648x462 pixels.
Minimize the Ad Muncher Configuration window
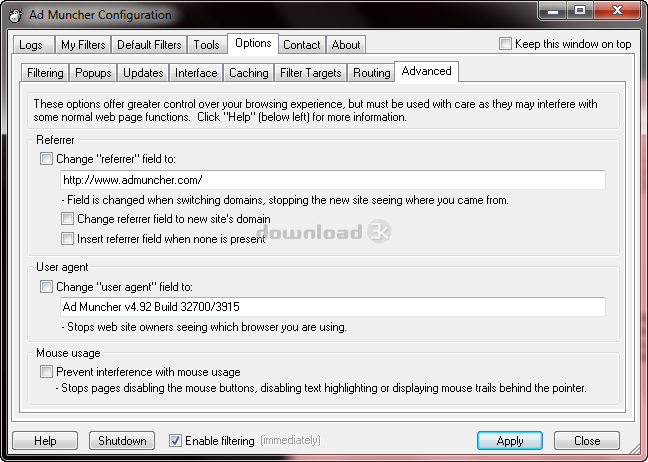pos(553,10)
